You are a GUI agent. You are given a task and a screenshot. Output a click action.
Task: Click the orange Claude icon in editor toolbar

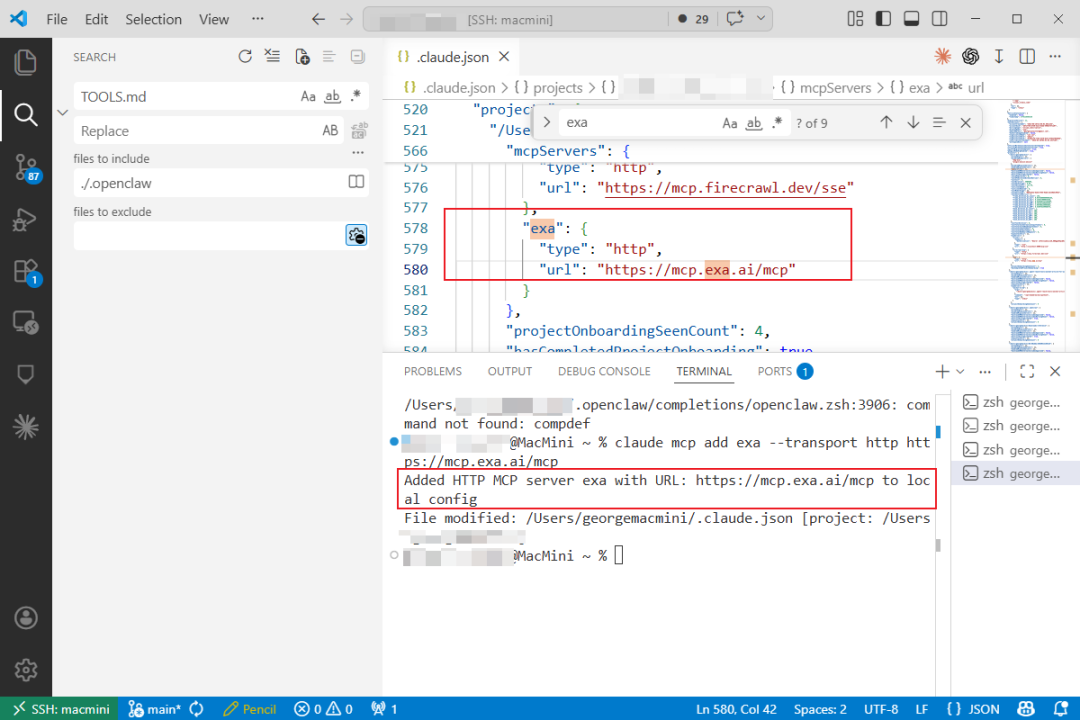click(942, 56)
